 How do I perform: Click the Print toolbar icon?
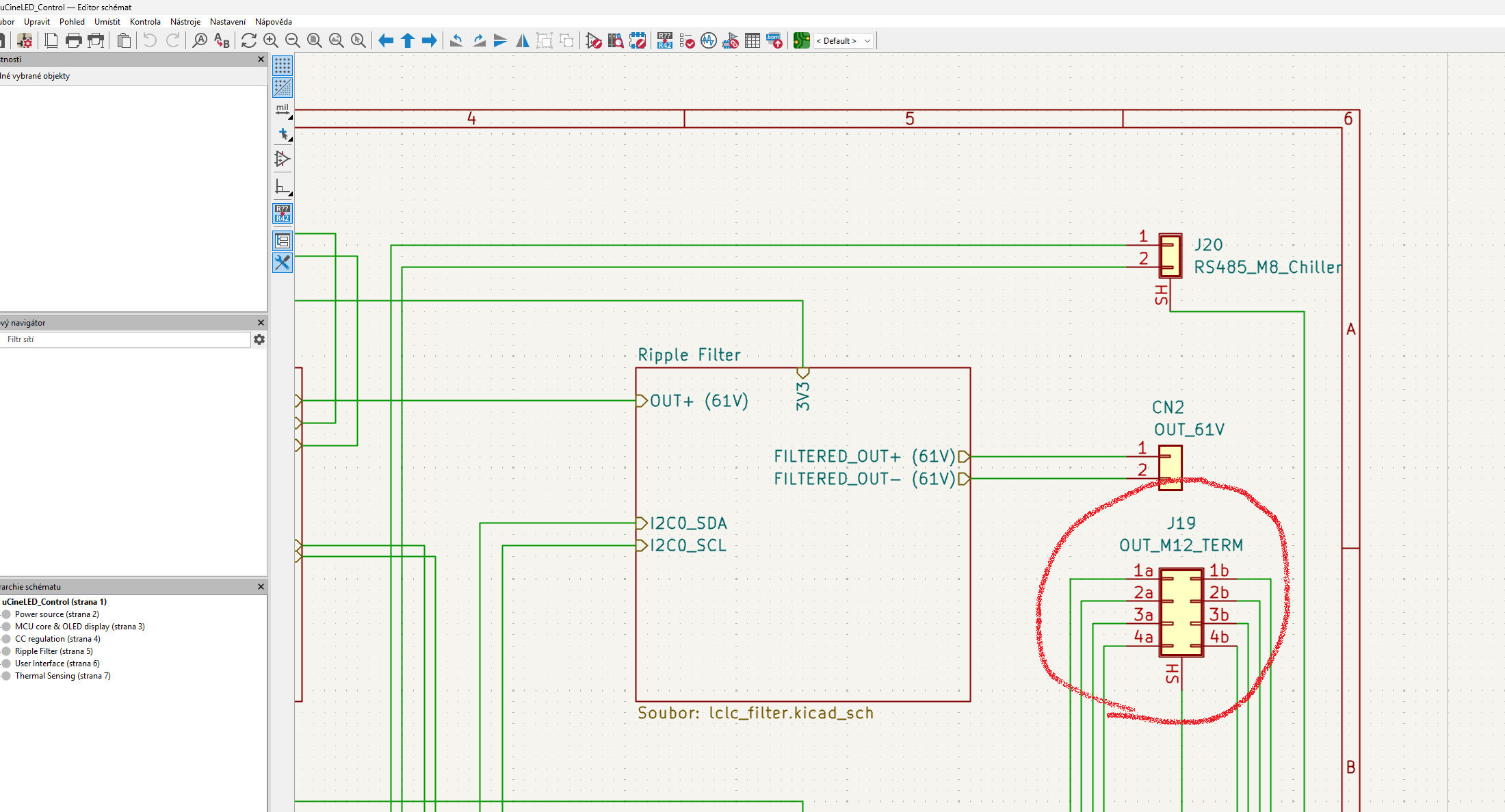73,41
